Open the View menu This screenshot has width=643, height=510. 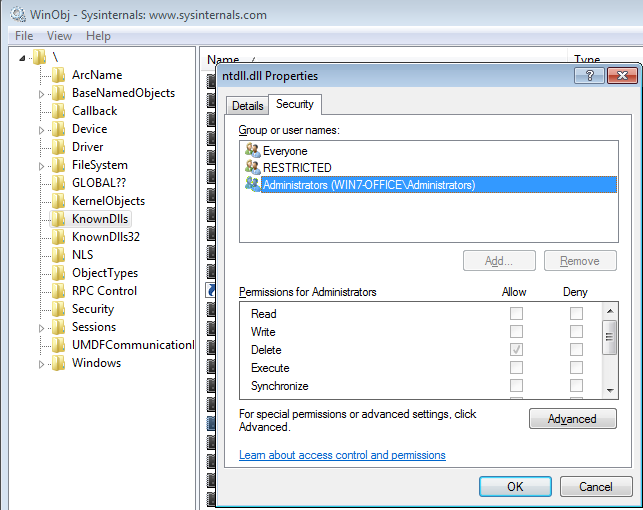[59, 36]
